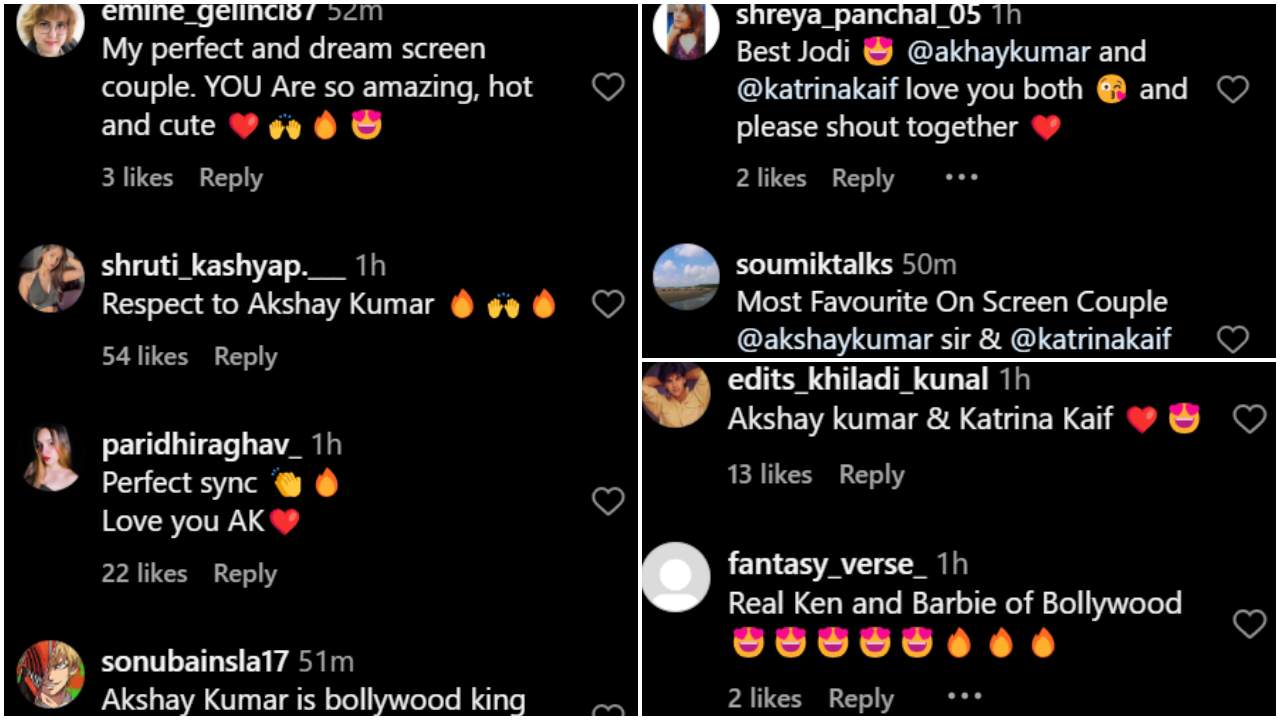Like shruti_kashyap's Respect to Akshay Kumar comment

coord(608,304)
